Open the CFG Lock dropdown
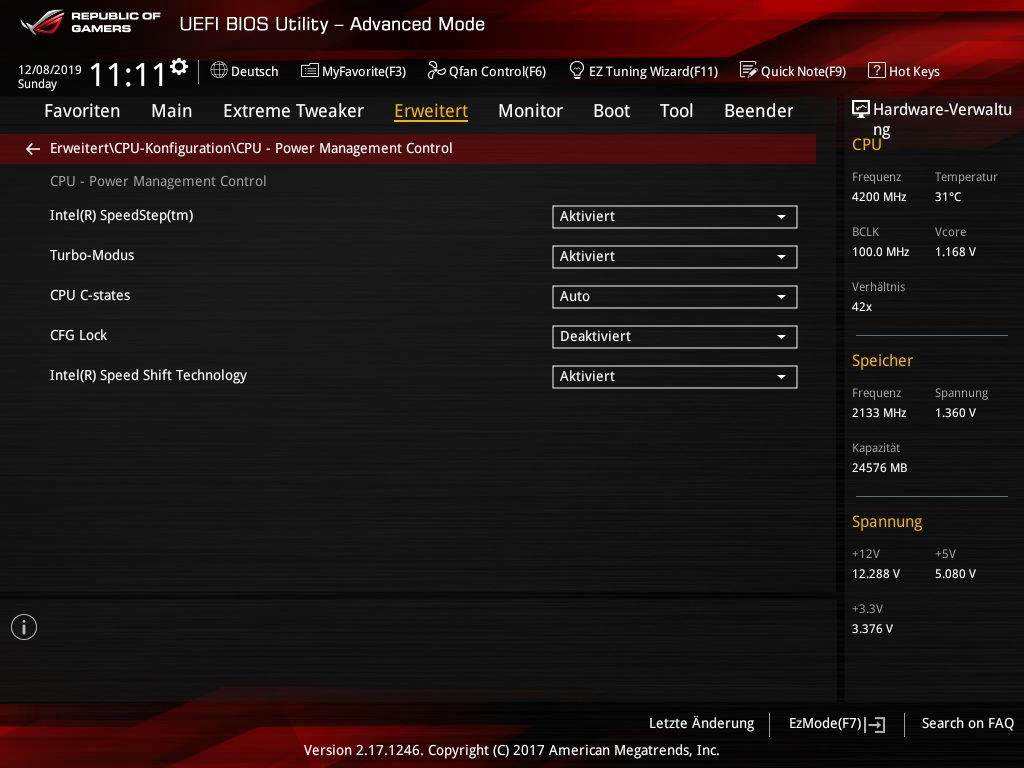This screenshot has width=1024, height=768. 675,336
